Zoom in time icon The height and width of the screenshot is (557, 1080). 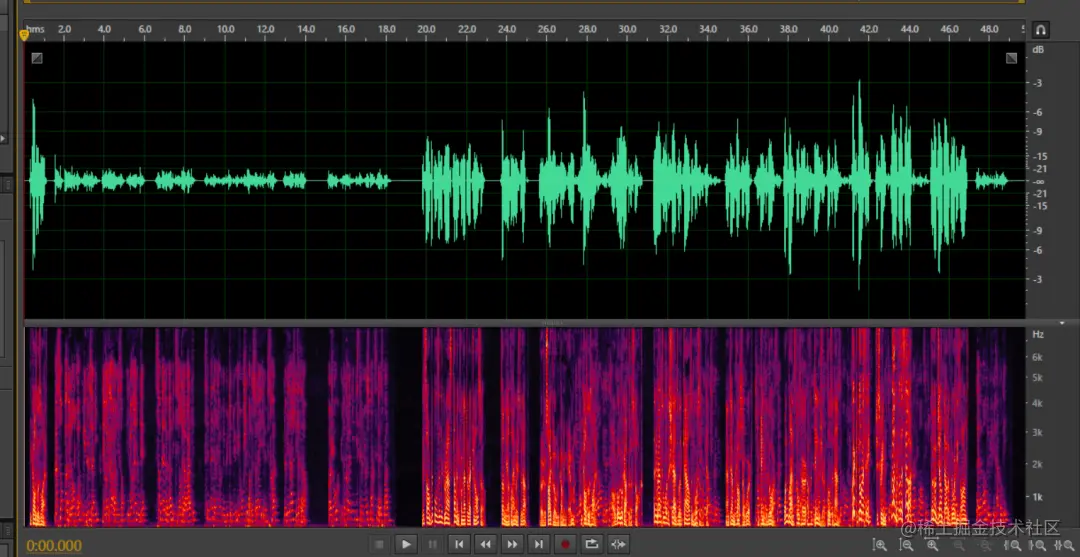932,545
